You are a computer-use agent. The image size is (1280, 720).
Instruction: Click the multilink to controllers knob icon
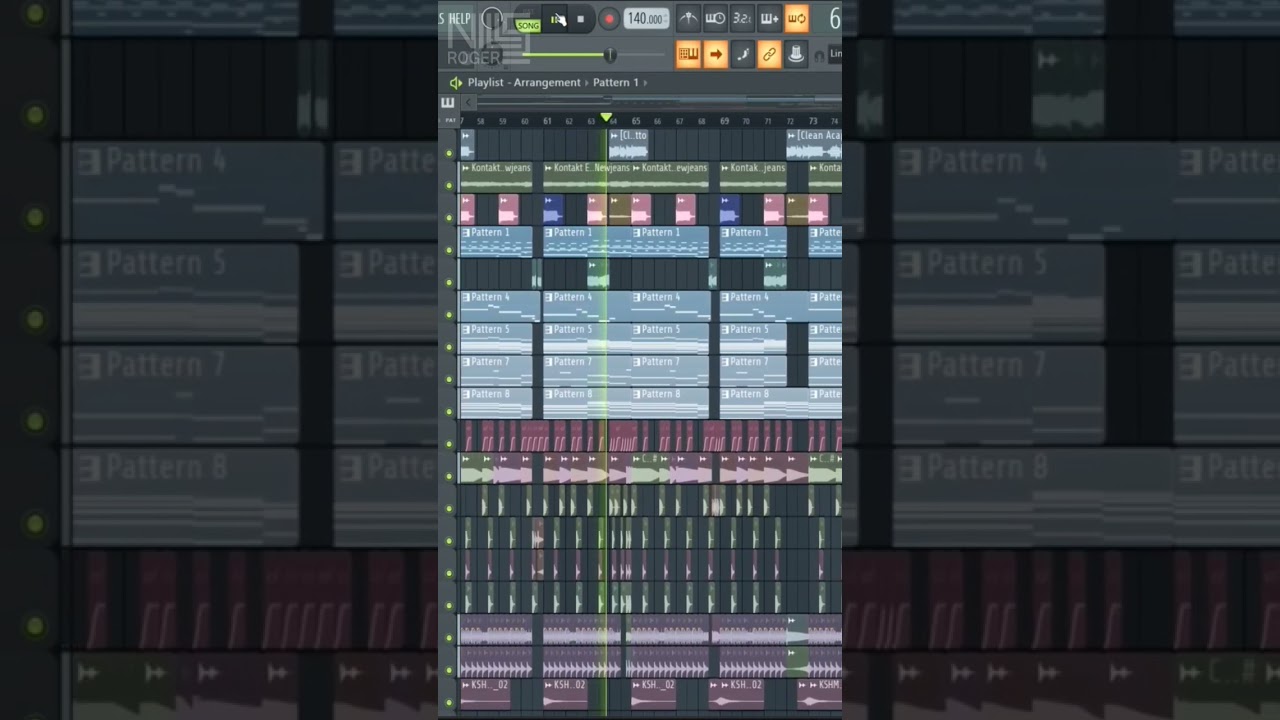click(796, 55)
